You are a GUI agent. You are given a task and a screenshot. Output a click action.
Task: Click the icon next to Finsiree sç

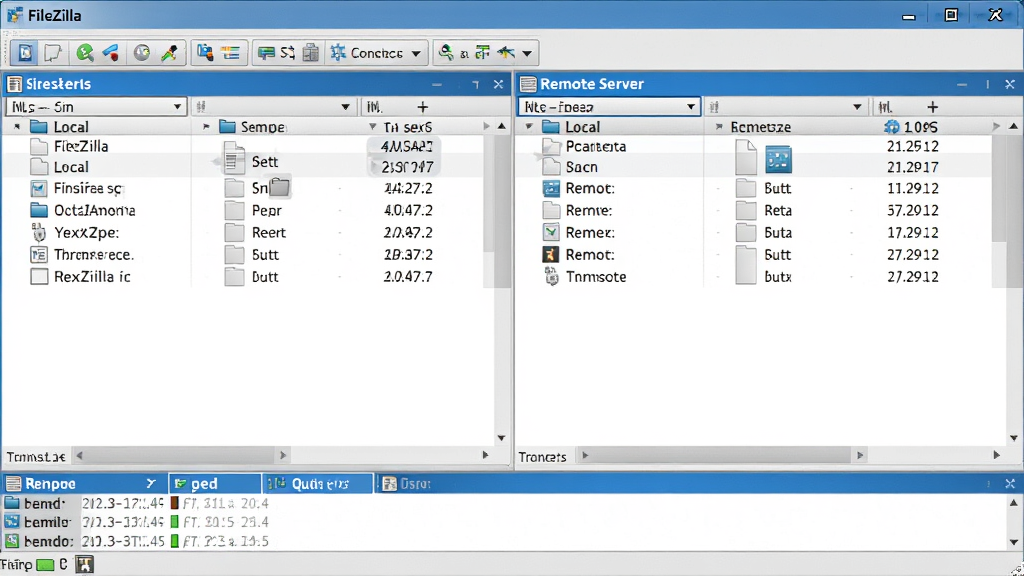39,189
